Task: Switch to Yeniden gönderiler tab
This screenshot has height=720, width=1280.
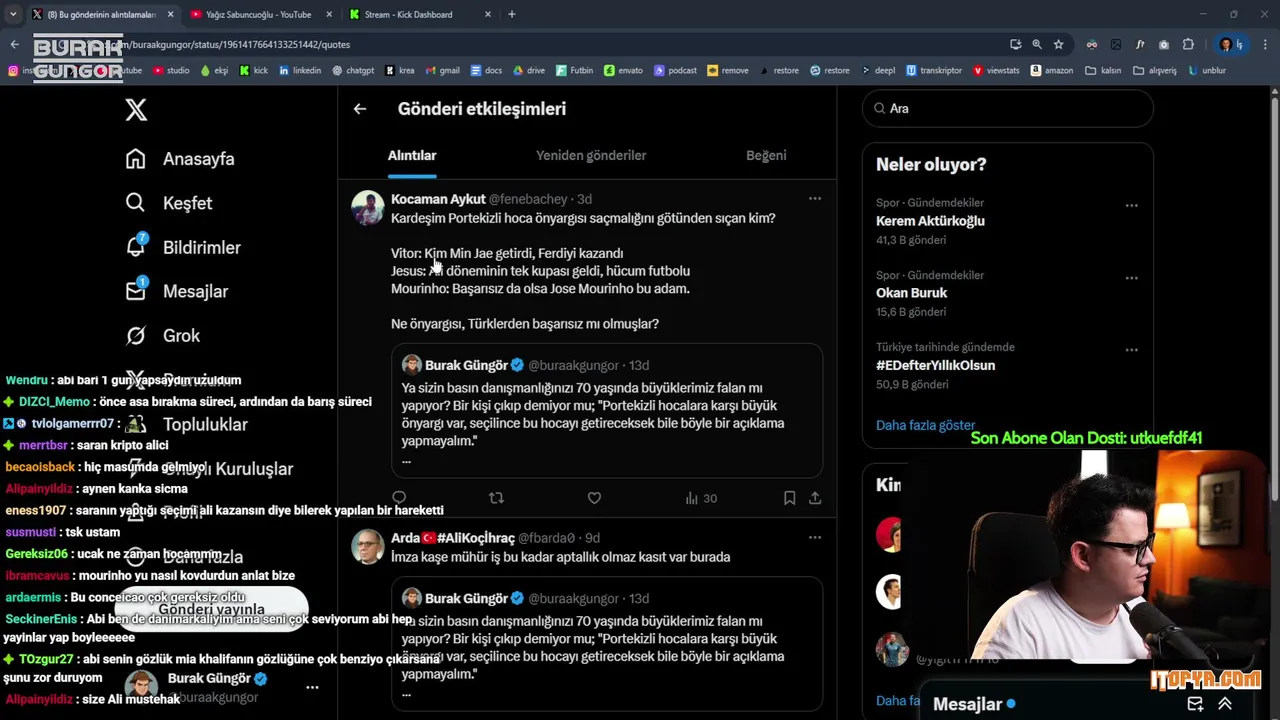Action: coord(591,156)
